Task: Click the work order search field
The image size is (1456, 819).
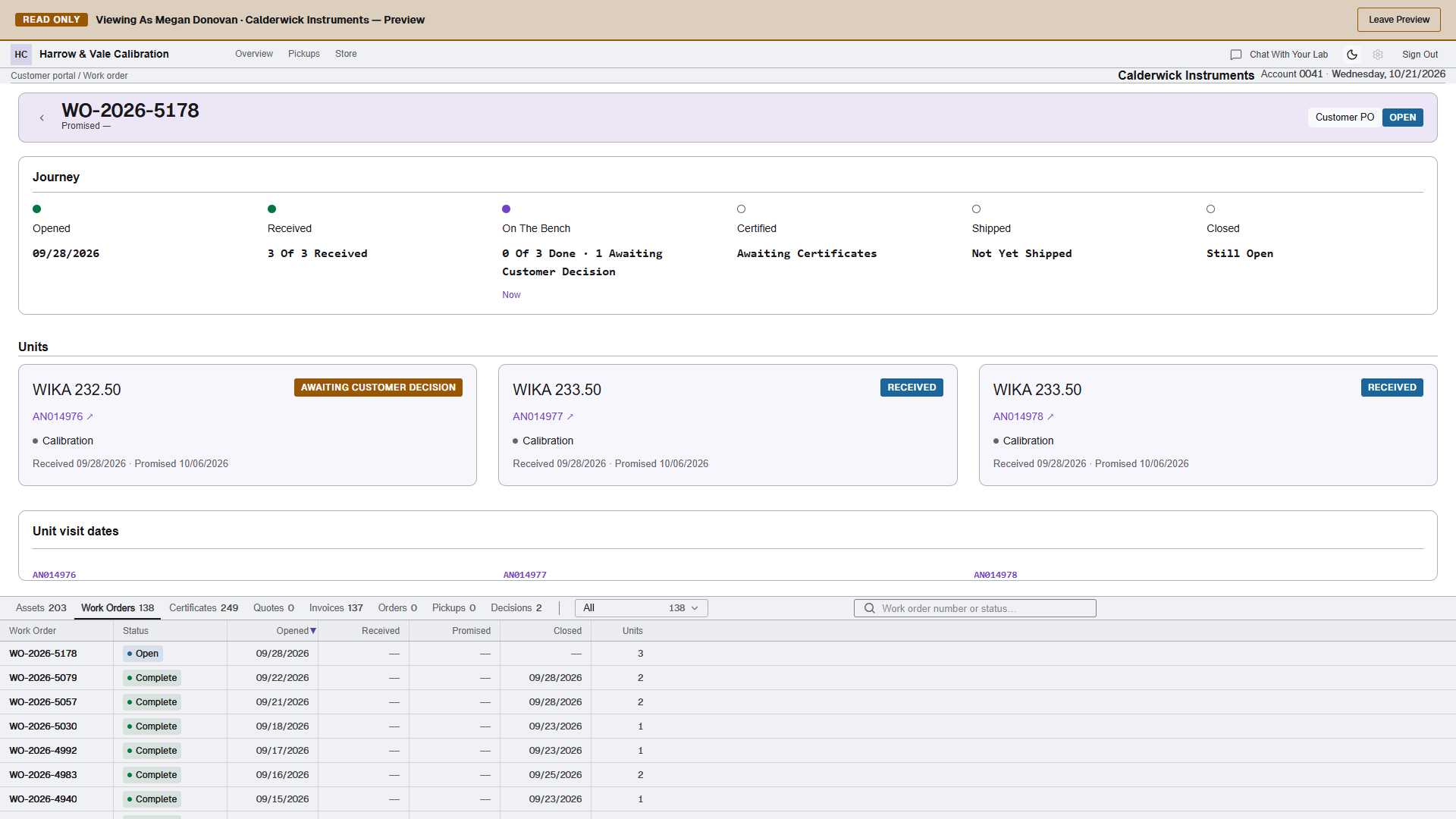Action: point(975,608)
